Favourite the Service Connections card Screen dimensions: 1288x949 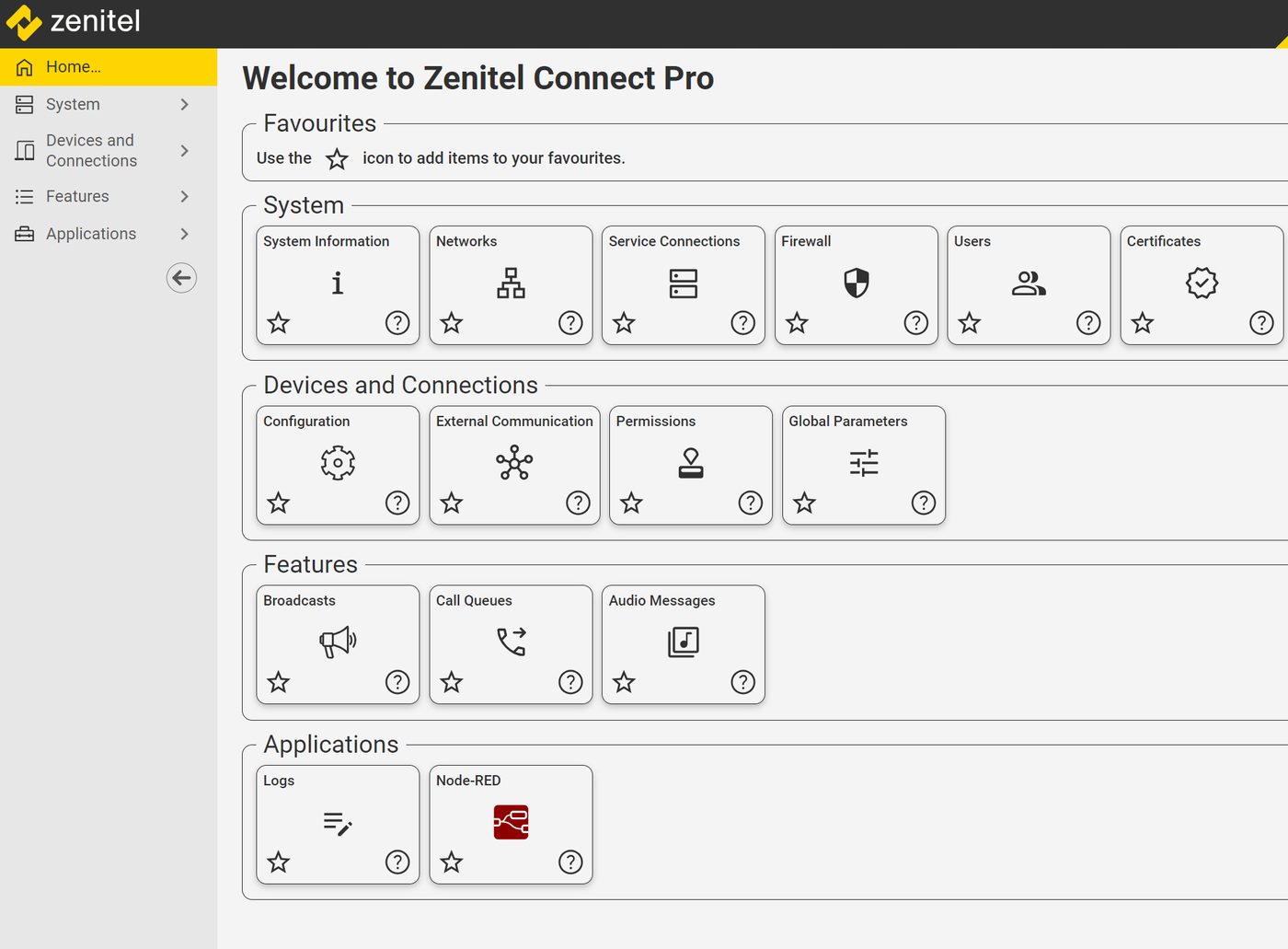624,323
